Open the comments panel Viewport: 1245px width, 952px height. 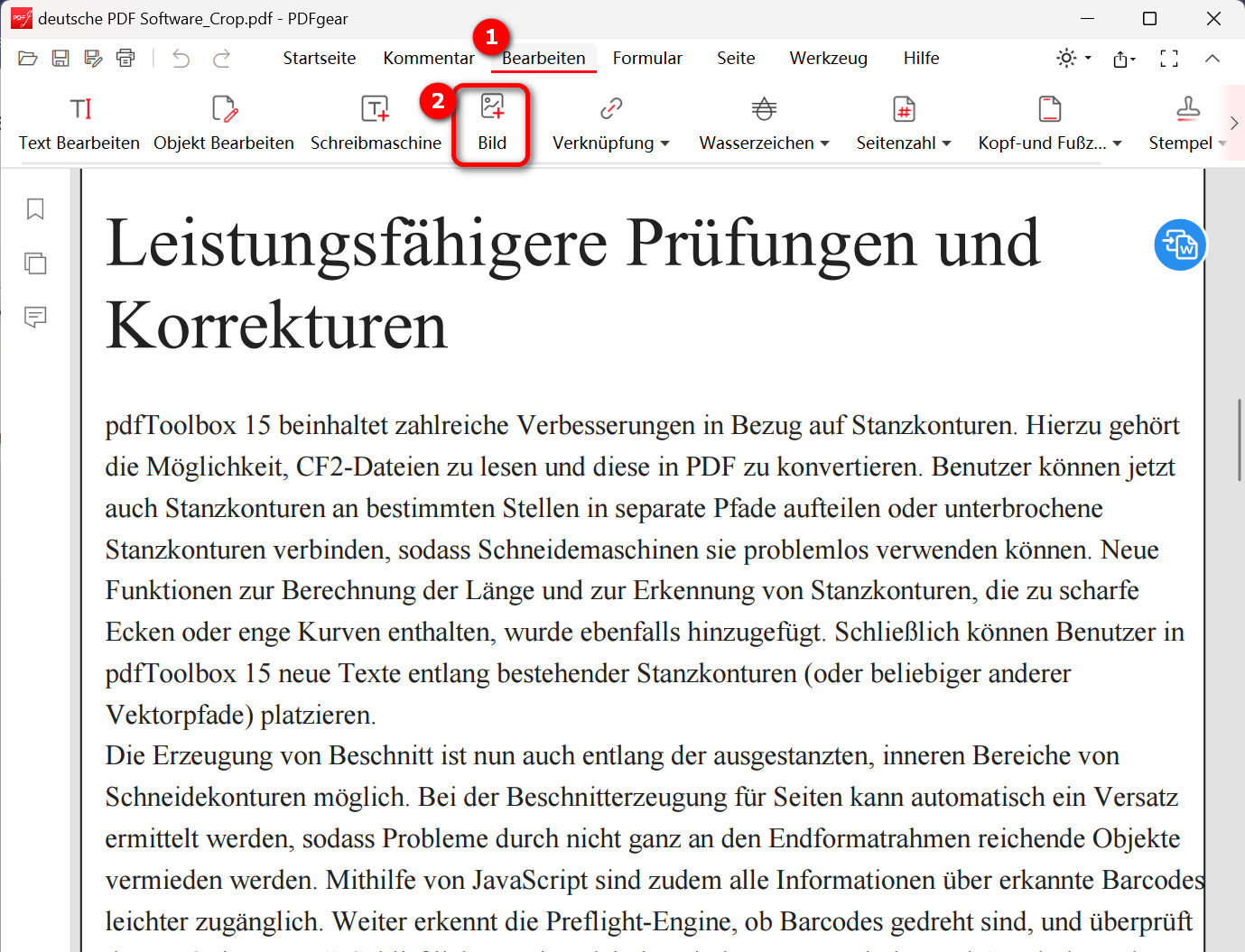coord(34,317)
